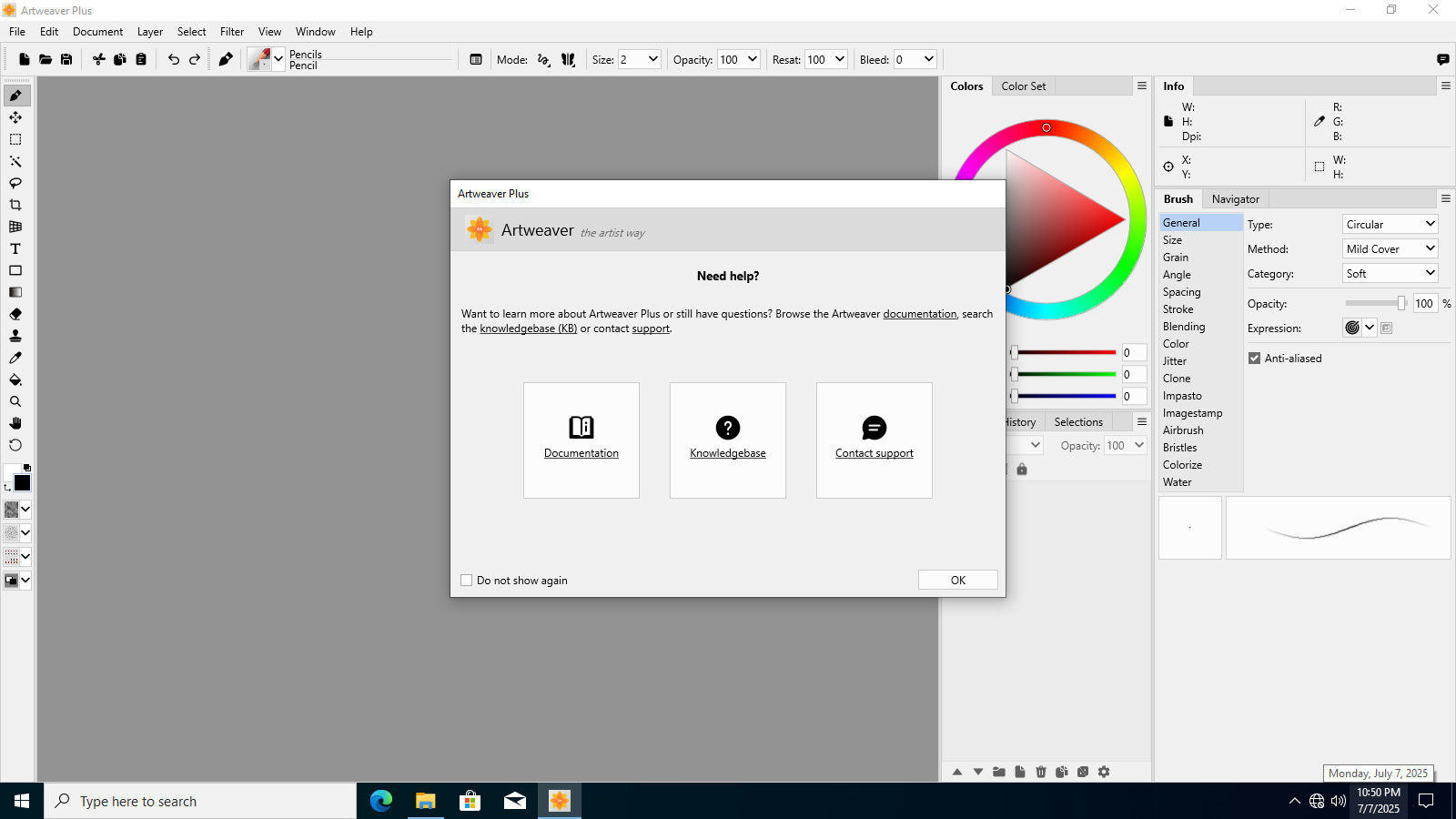
Task: Switch to Color Set tab
Action: 1024,86
